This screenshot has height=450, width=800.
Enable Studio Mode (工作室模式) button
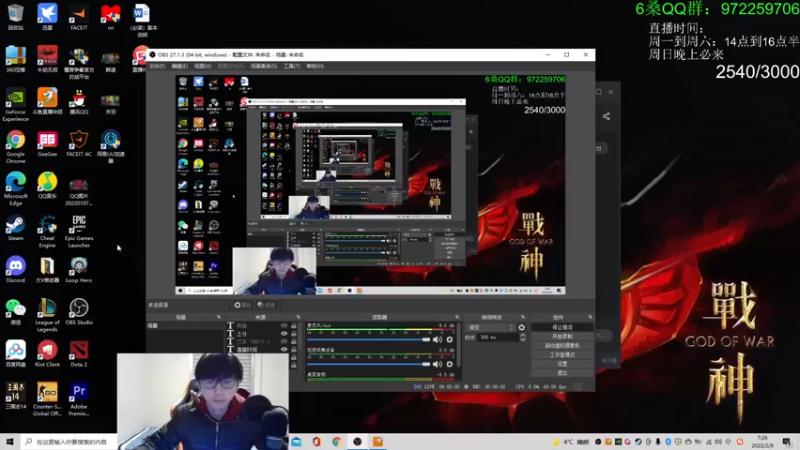(x=562, y=355)
